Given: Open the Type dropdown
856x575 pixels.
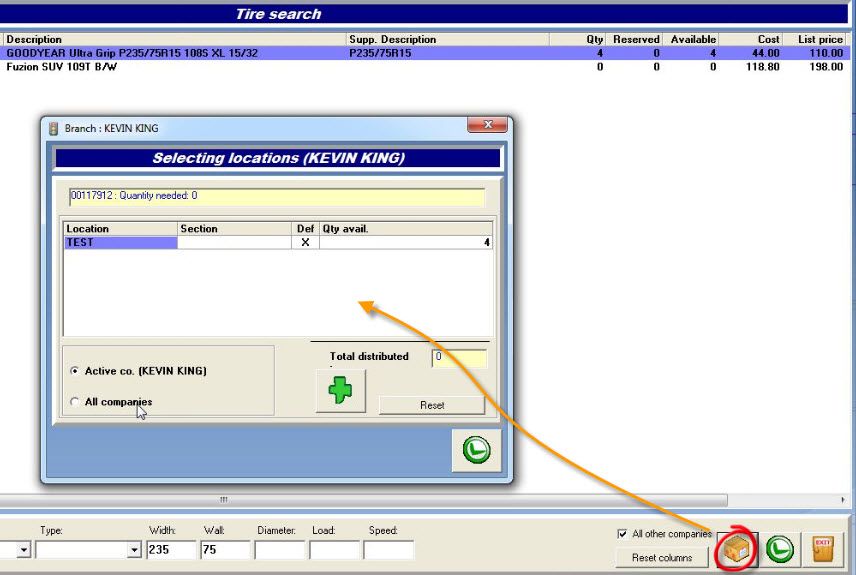Looking at the screenshot, I should click(134, 550).
